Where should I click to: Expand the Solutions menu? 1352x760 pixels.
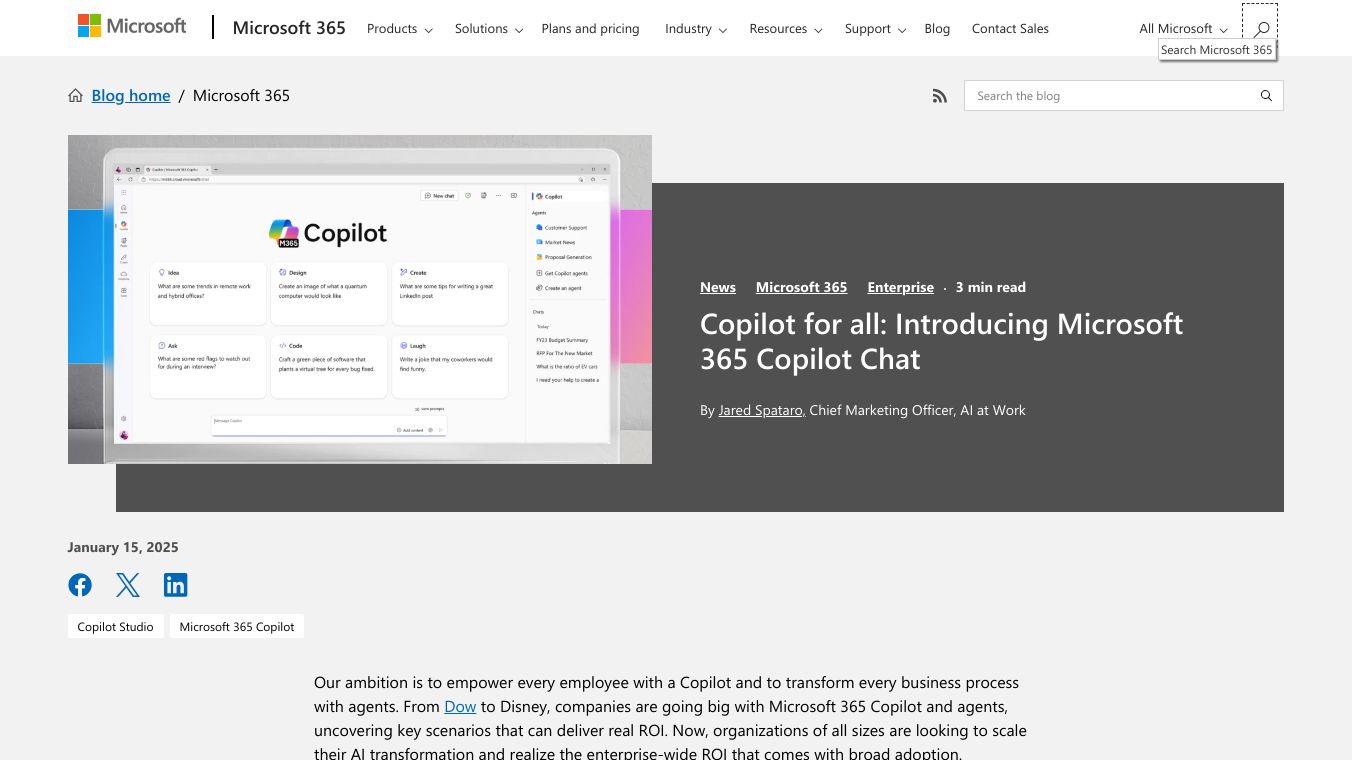click(x=488, y=28)
